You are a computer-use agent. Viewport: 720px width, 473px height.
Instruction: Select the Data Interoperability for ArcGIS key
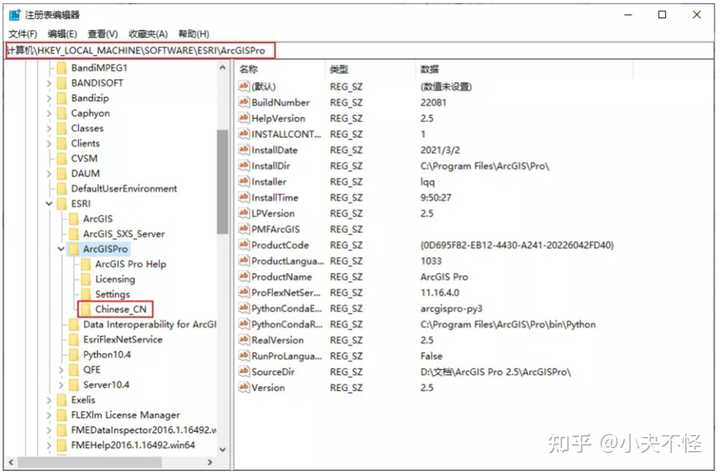pos(150,325)
